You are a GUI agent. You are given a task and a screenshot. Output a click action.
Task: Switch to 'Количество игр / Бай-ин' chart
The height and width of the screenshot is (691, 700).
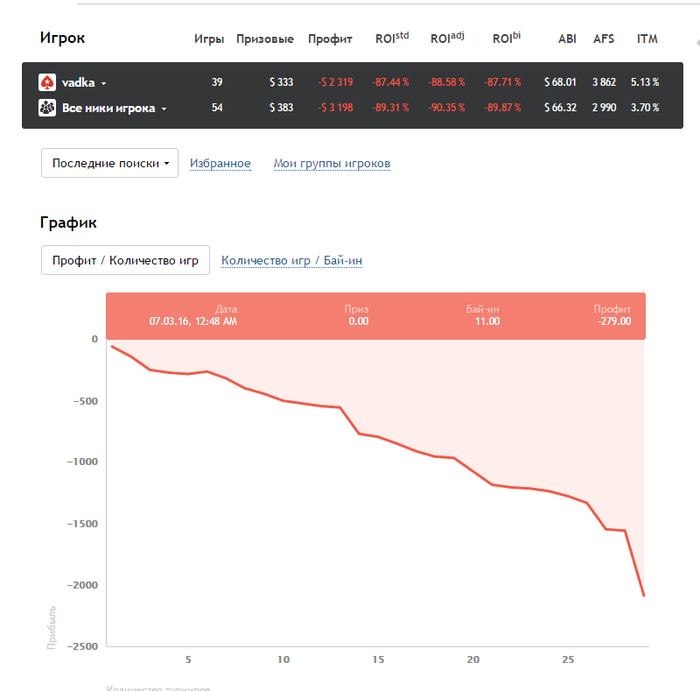291,260
